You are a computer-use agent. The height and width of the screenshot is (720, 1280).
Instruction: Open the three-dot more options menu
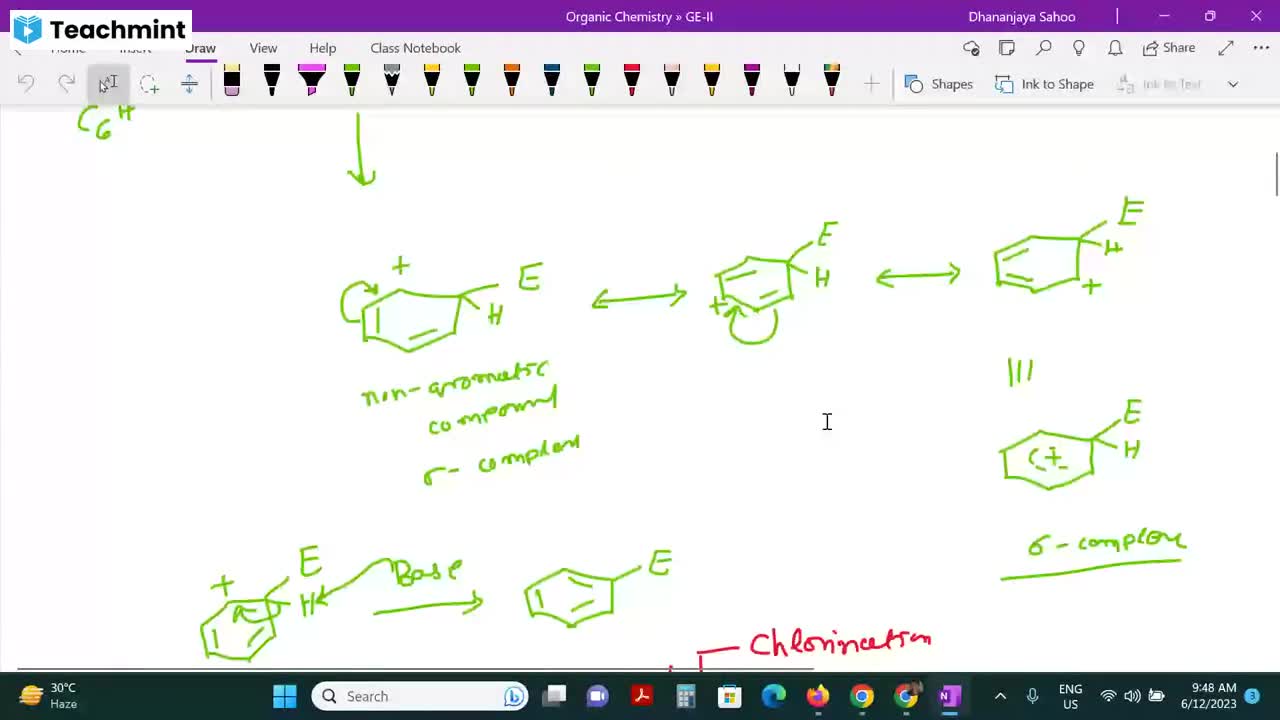(1261, 48)
